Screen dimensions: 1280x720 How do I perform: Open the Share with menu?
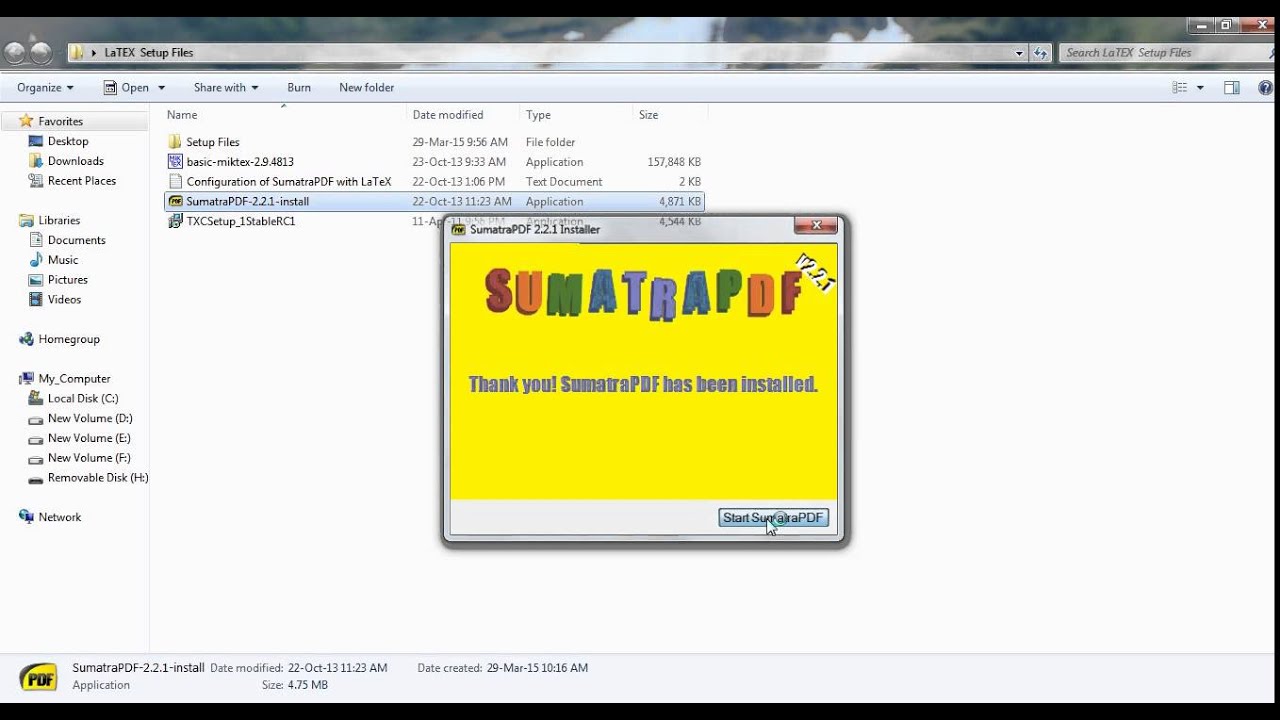[226, 88]
